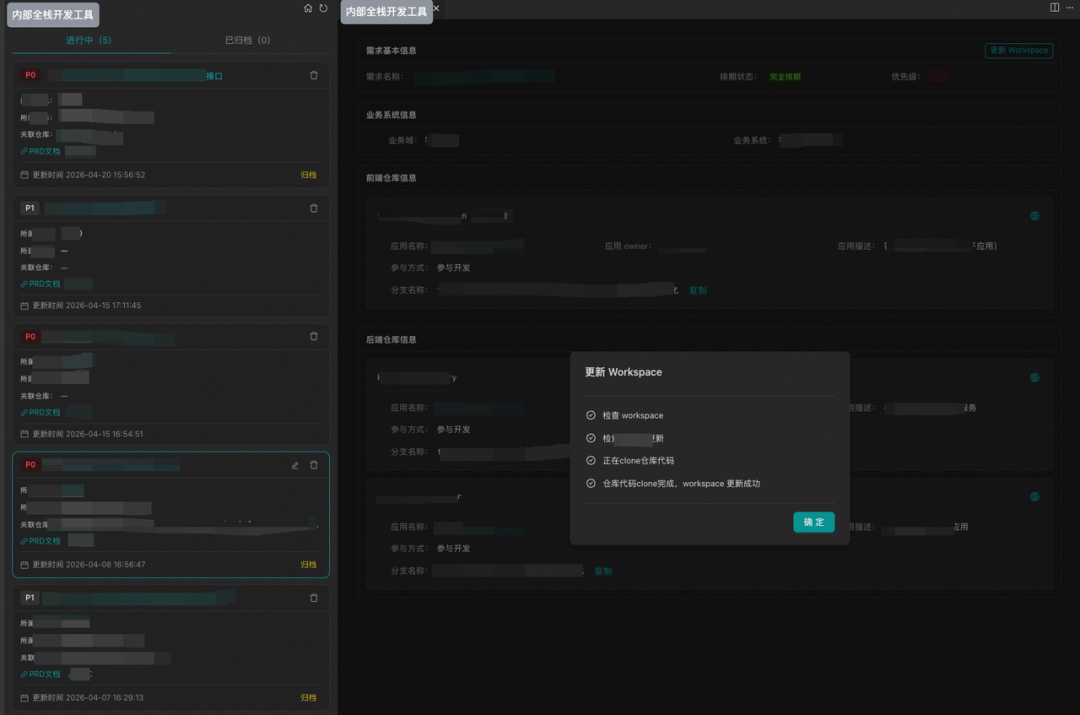Refresh the requirements list
The image size is (1080, 715).
click(323, 8)
